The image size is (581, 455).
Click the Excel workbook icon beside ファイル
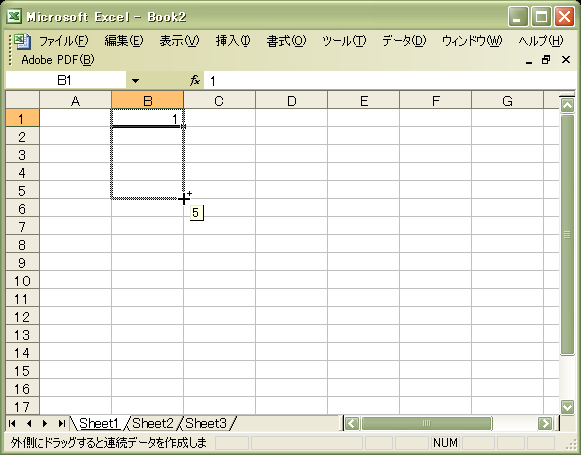point(23,41)
